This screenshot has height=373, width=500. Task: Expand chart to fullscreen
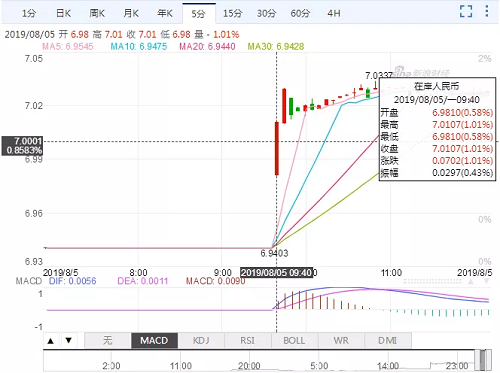pos(466,11)
